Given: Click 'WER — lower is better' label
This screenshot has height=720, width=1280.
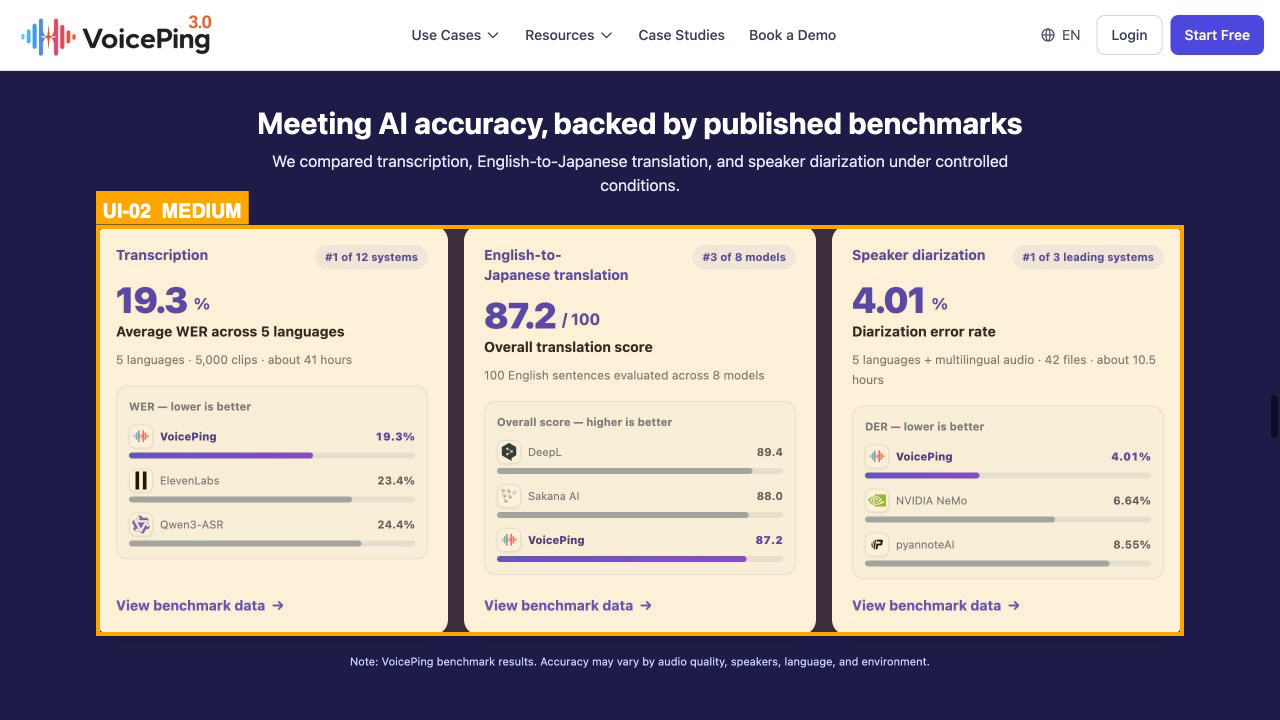Looking at the screenshot, I should tap(190, 407).
